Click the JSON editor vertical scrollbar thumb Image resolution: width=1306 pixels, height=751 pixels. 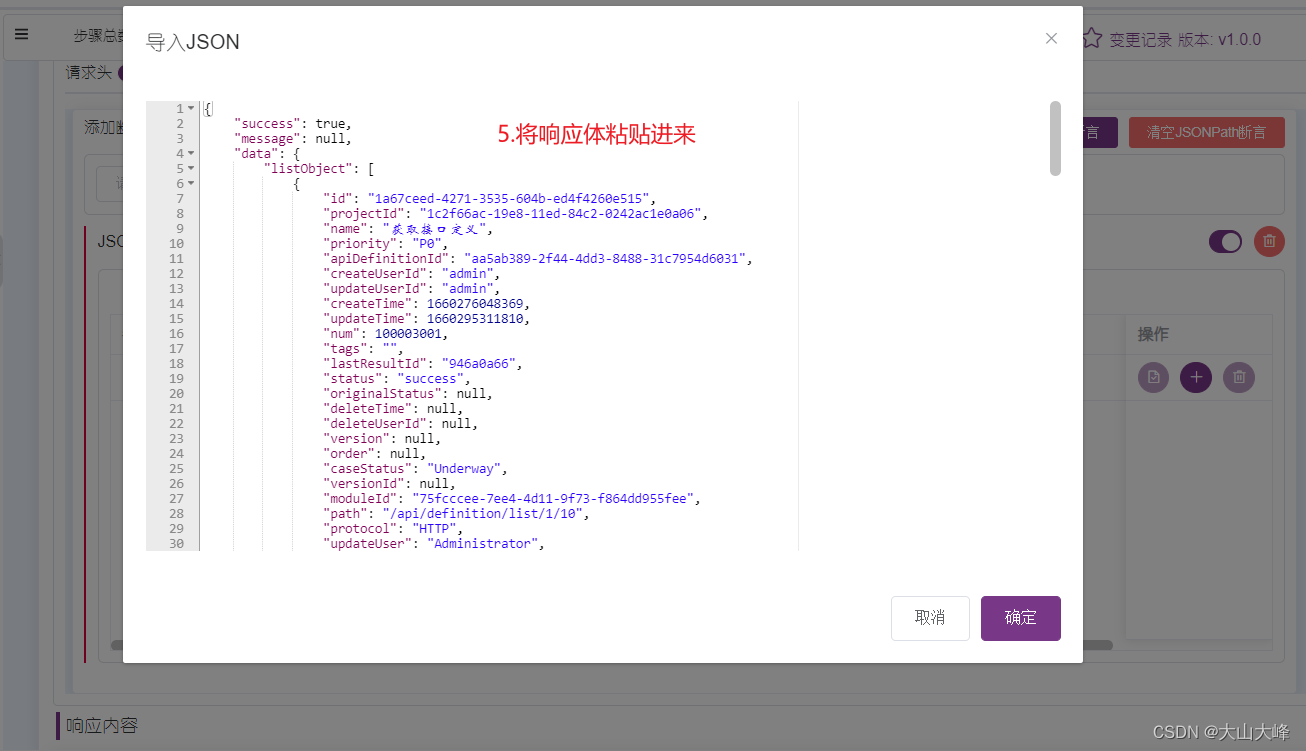click(1055, 138)
